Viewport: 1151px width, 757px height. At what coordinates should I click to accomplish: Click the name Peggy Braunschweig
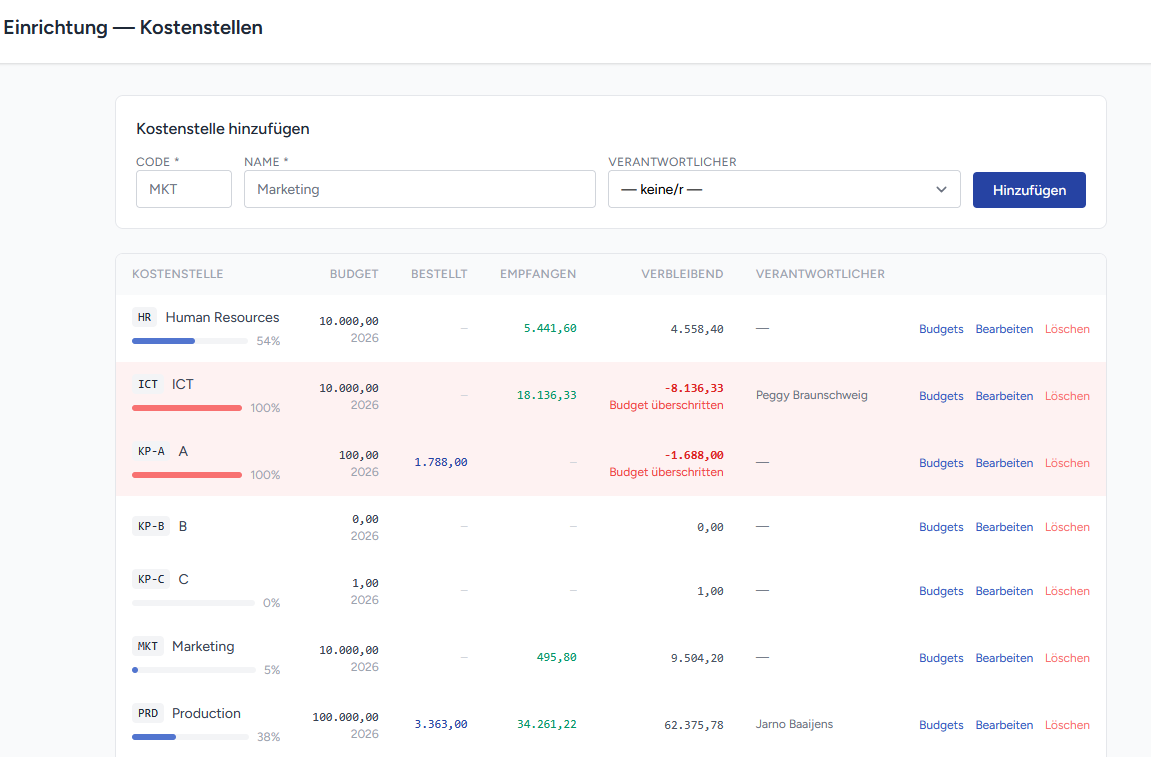(812, 395)
